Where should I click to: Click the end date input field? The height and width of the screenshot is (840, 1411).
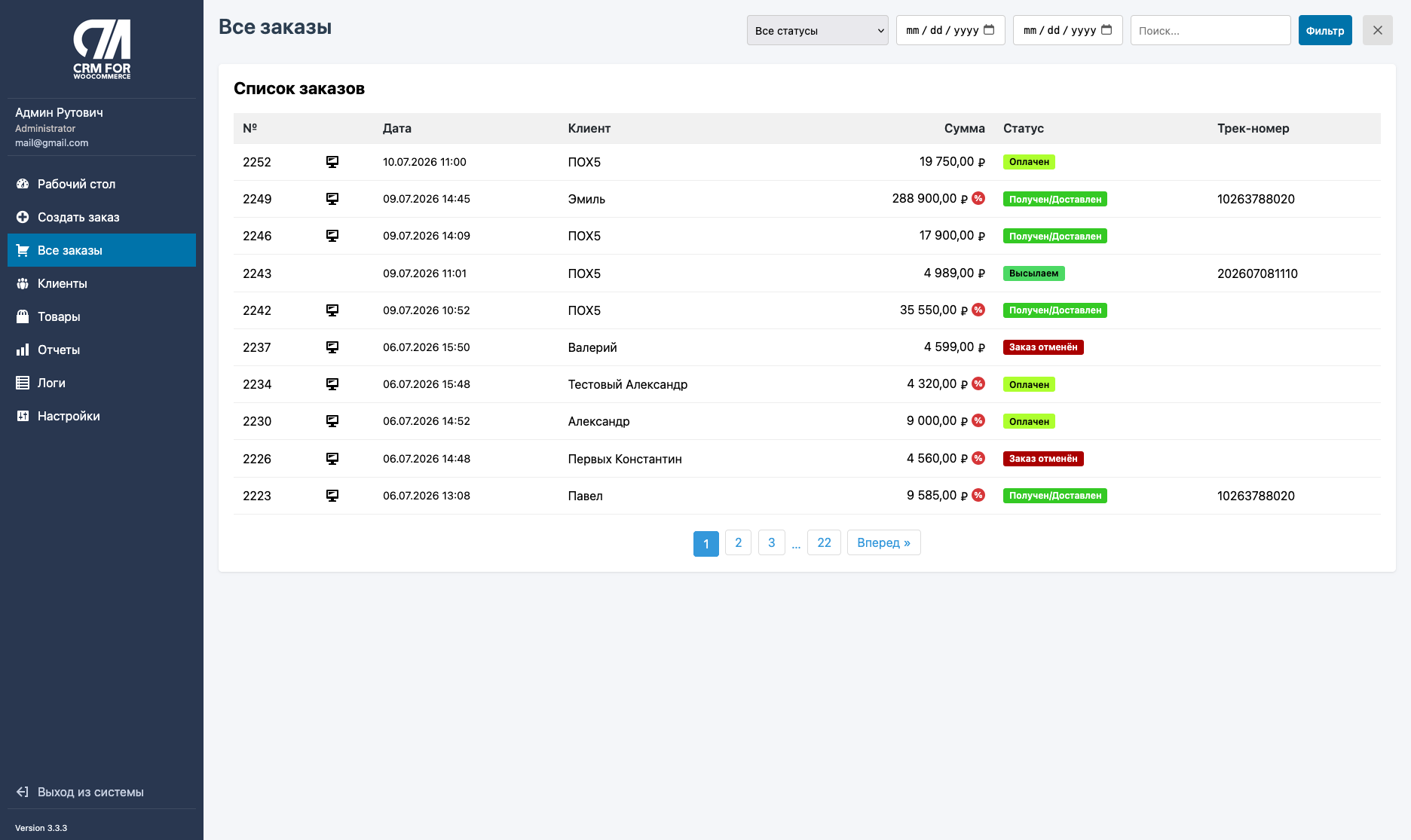[1068, 30]
